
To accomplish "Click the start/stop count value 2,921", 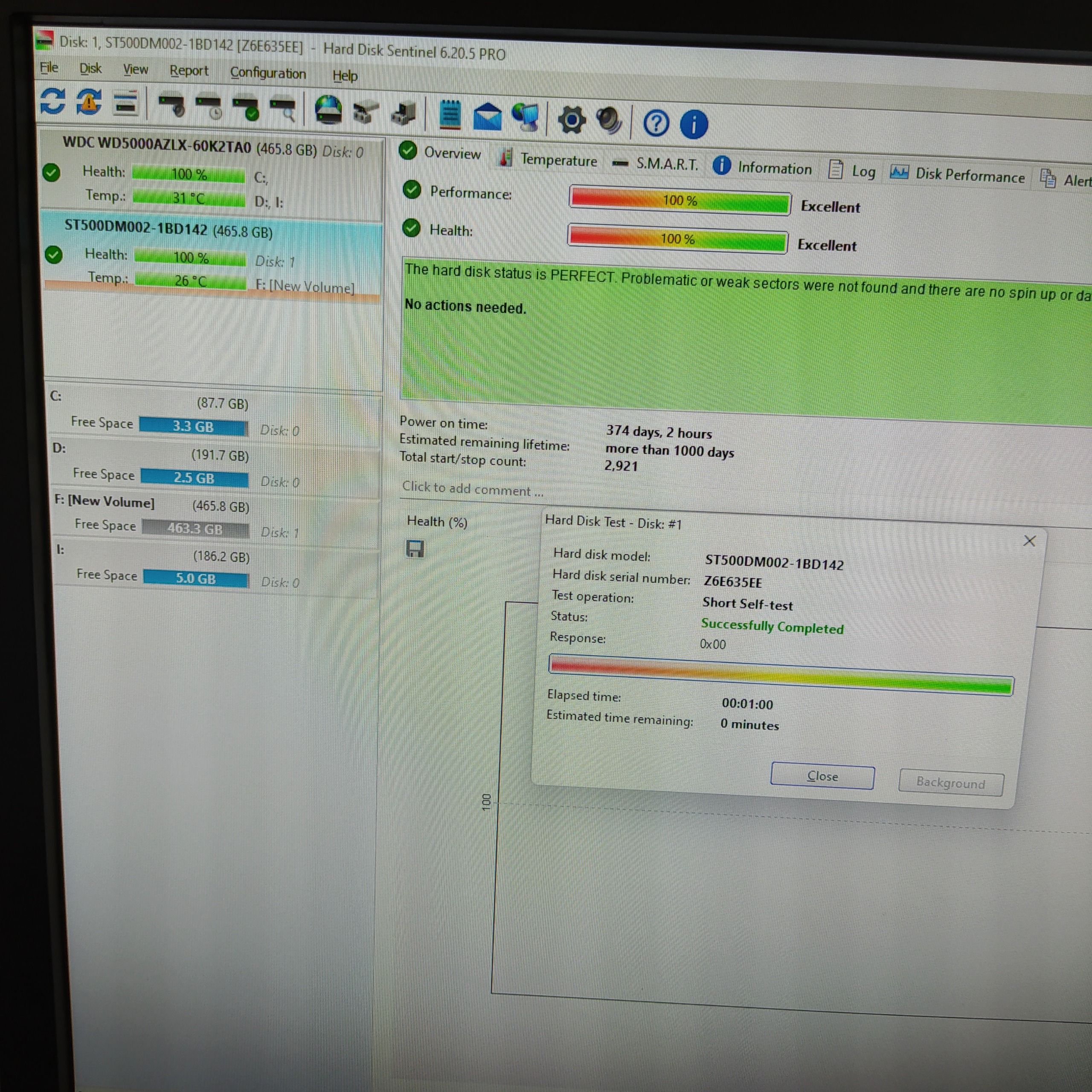I will 621,465.
